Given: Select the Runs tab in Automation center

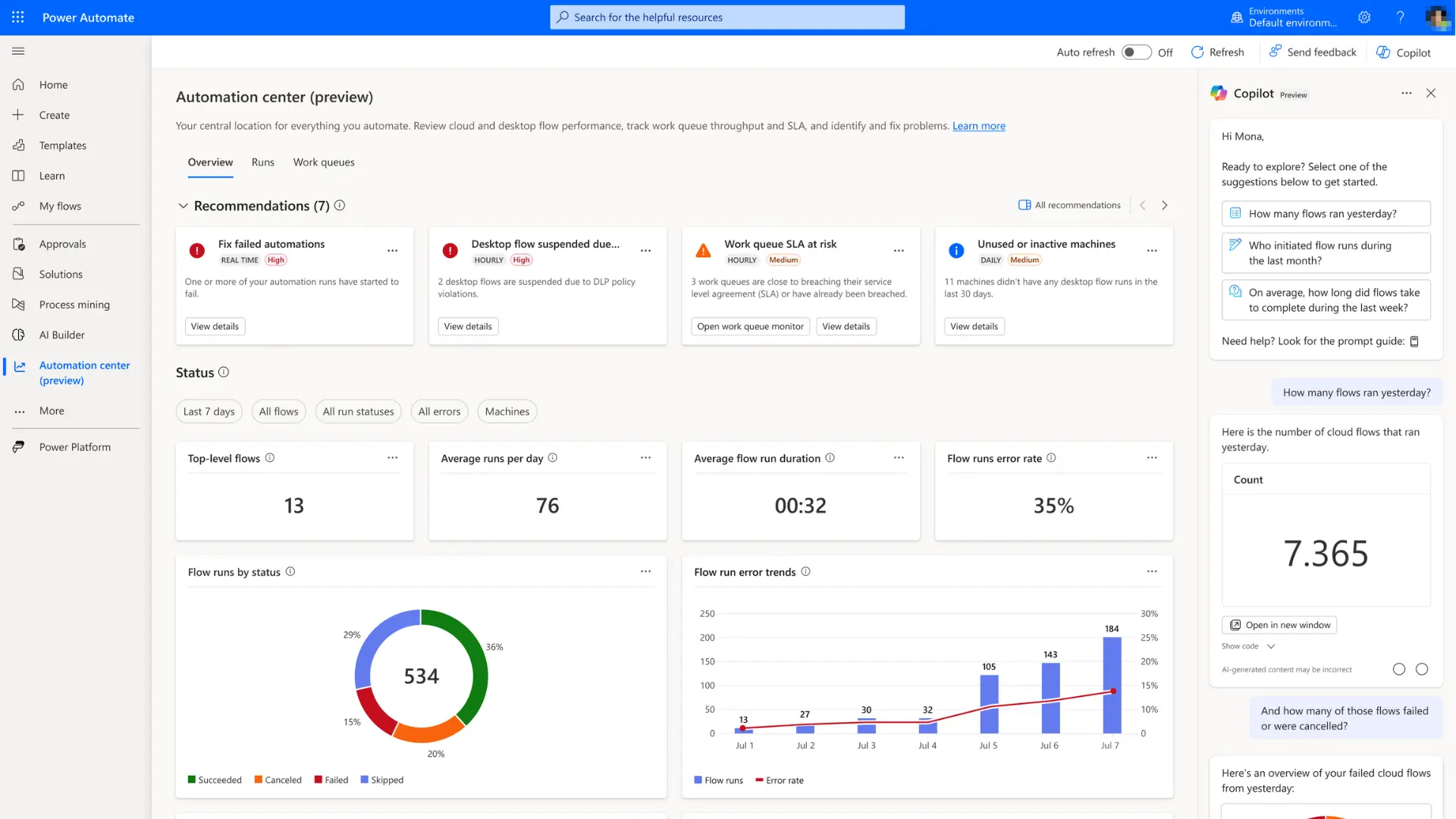Looking at the screenshot, I should (263, 162).
